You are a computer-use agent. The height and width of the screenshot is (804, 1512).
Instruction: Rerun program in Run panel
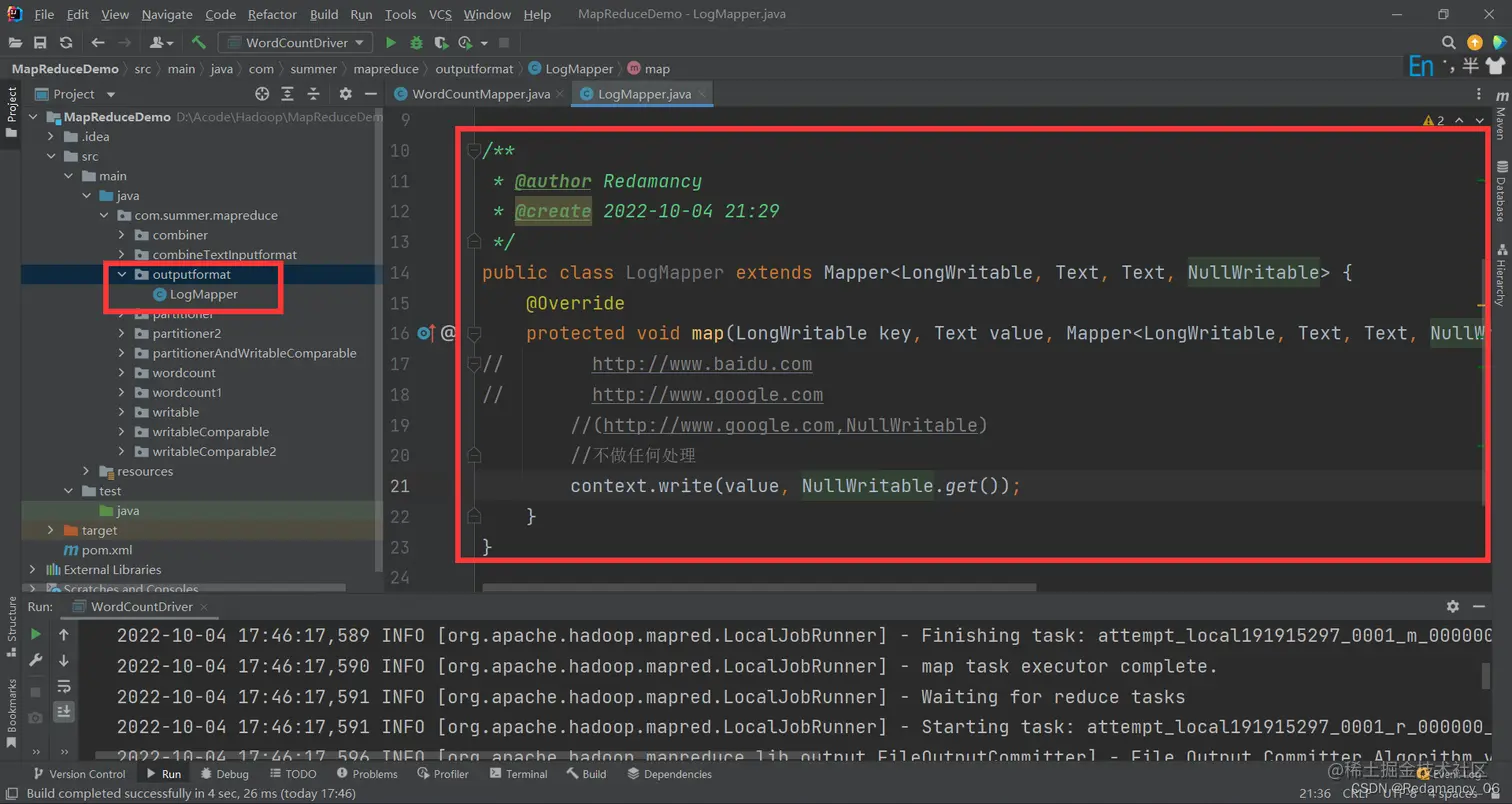(x=36, y=634)
